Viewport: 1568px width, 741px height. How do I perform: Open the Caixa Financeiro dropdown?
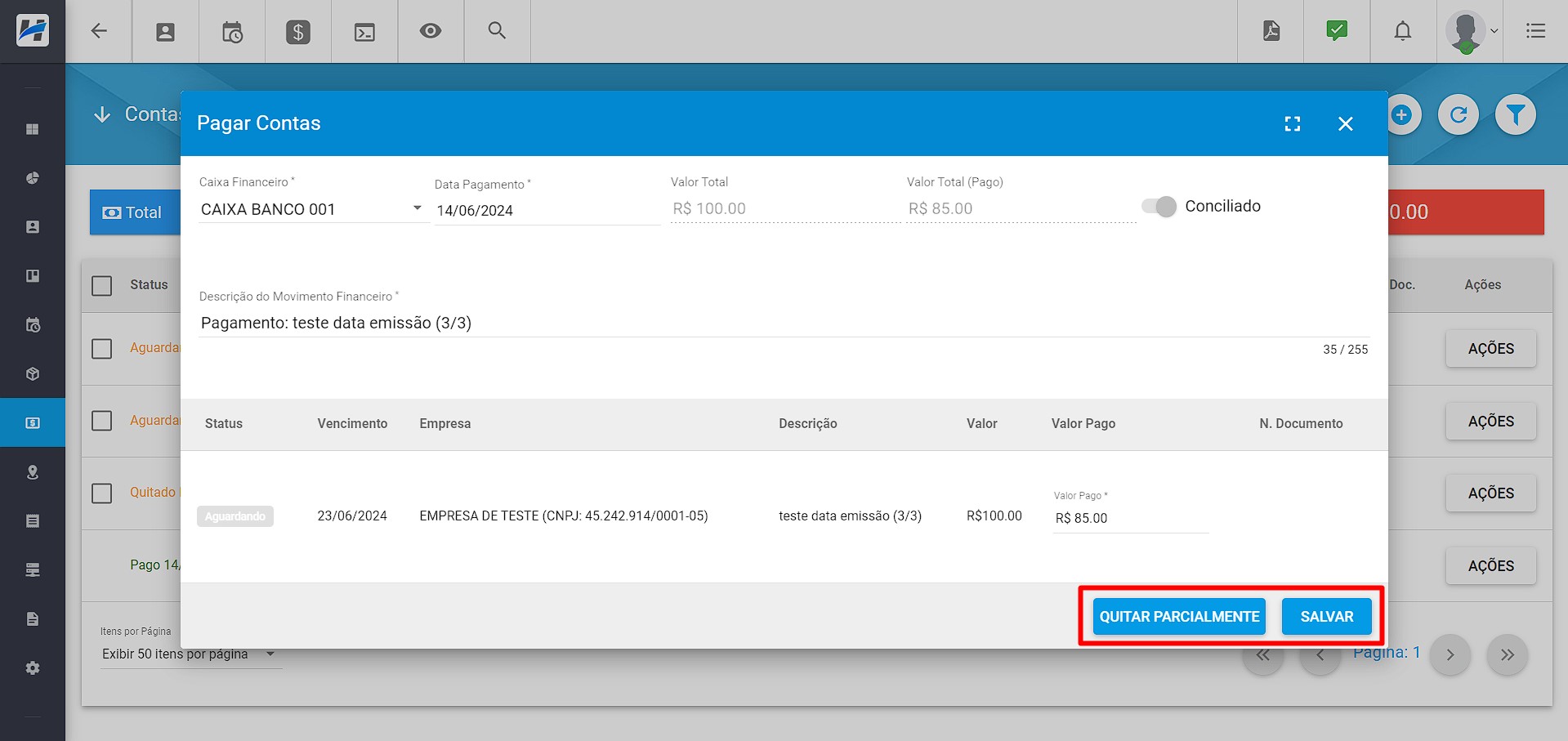pos(313,209)
